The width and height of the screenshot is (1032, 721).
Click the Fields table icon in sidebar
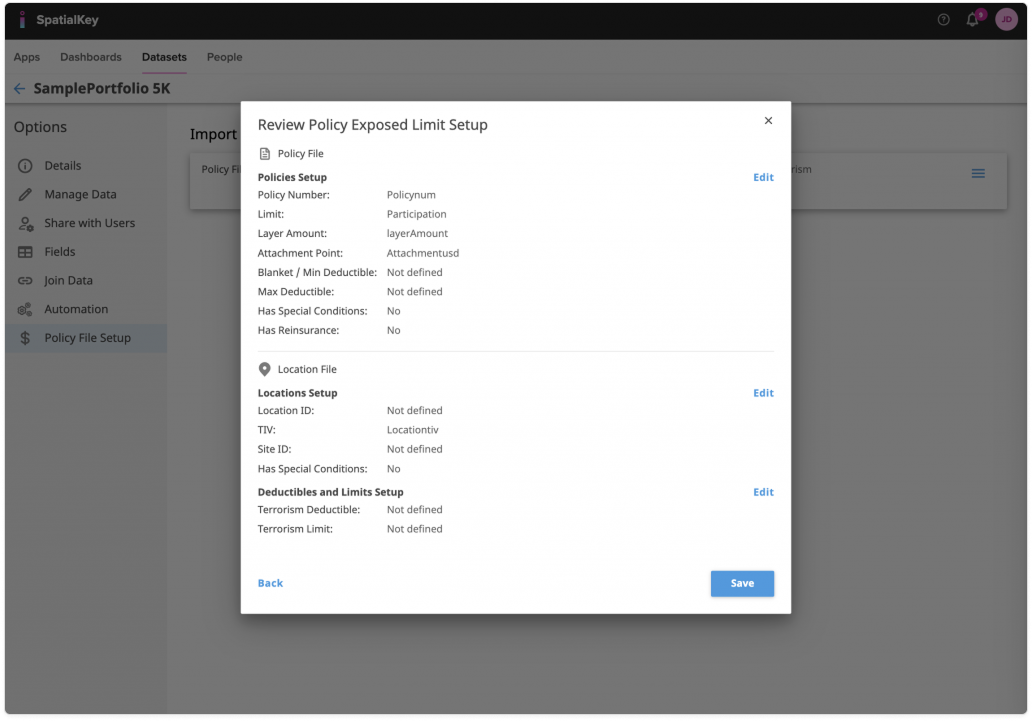tap(25, 252)
